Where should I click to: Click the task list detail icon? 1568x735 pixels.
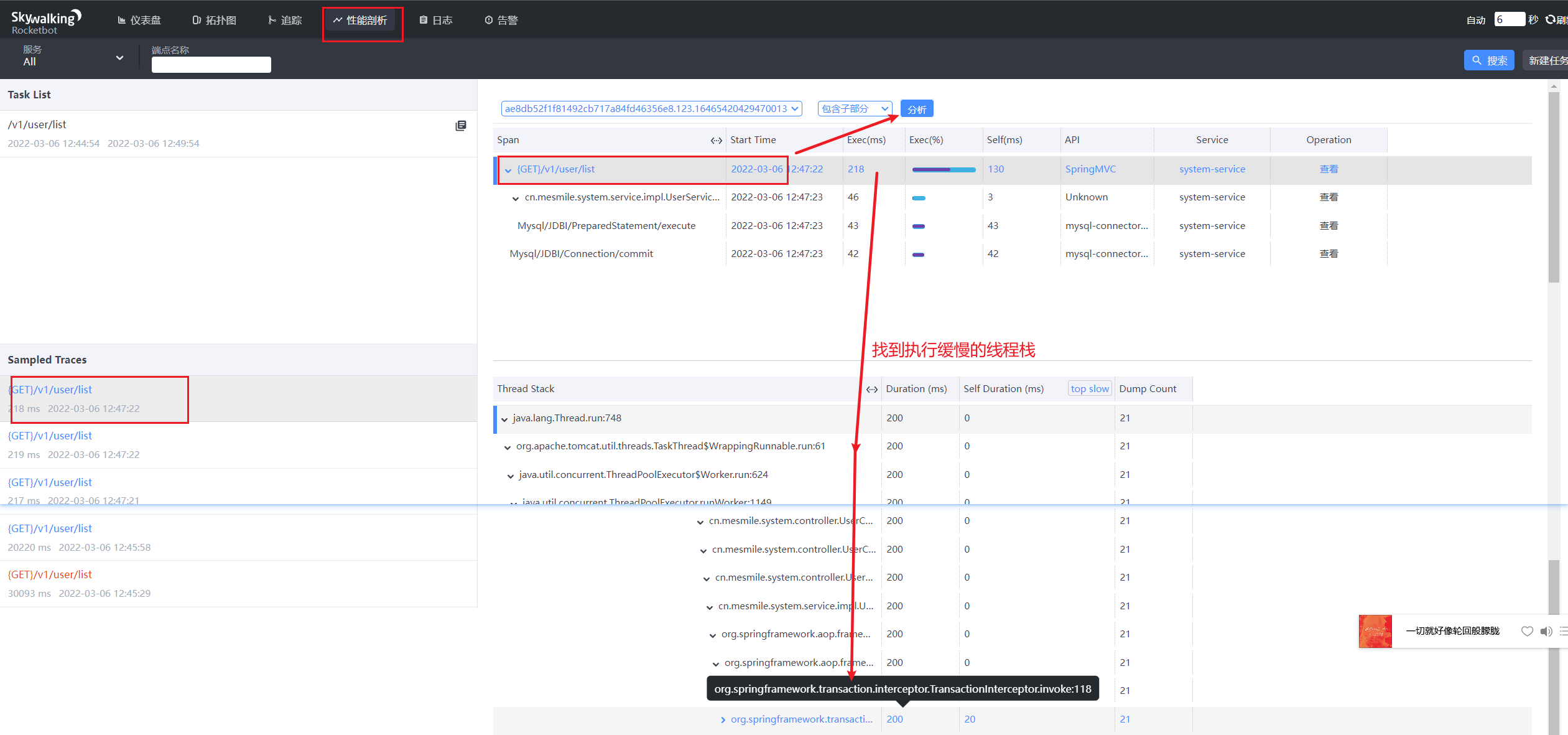click(x=460, y=126)
